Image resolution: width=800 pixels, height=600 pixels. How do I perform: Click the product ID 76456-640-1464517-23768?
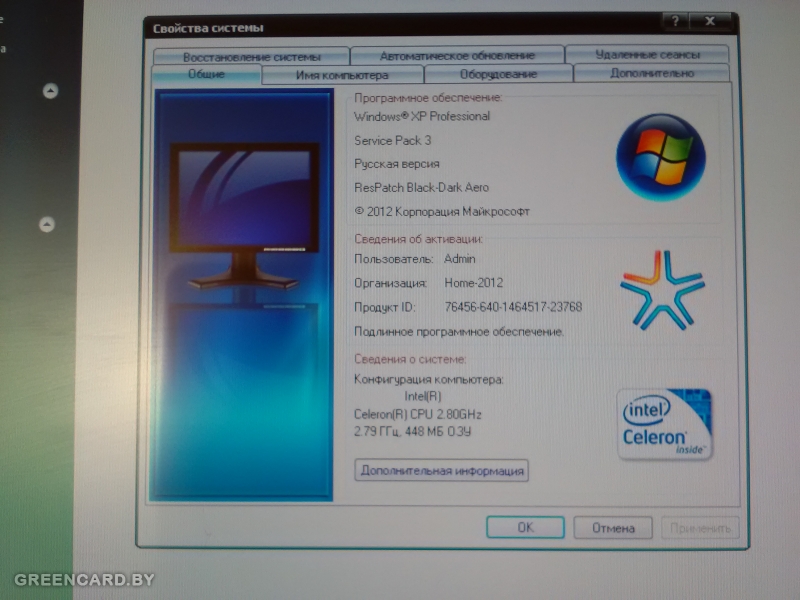pos(513,307)
